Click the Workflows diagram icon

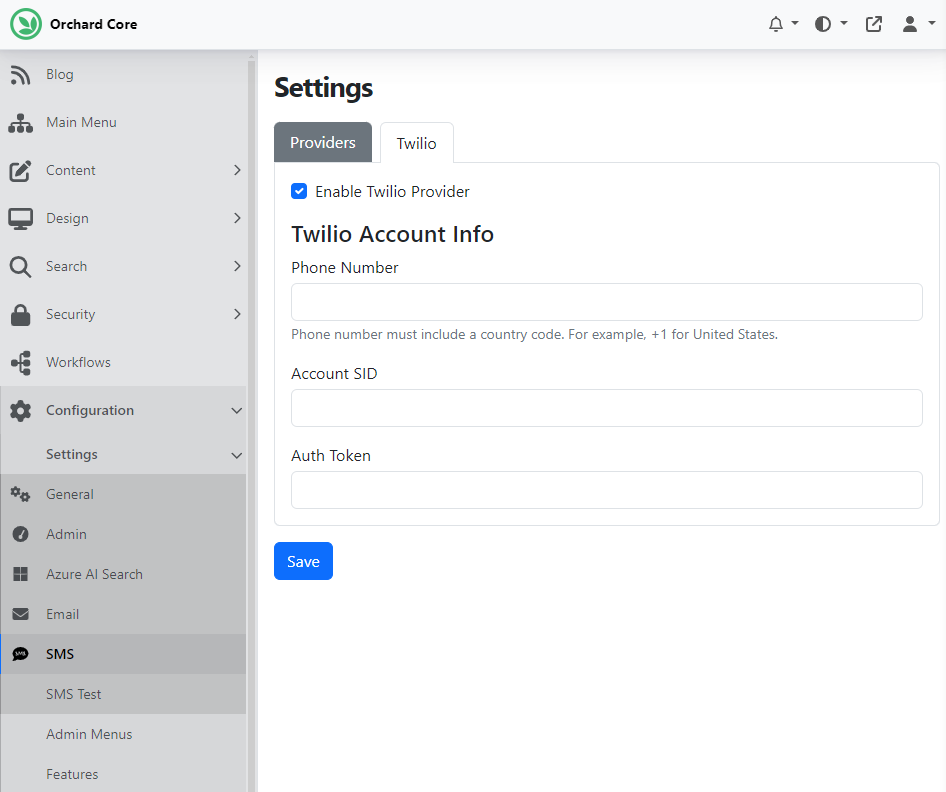tap(21, 363)
